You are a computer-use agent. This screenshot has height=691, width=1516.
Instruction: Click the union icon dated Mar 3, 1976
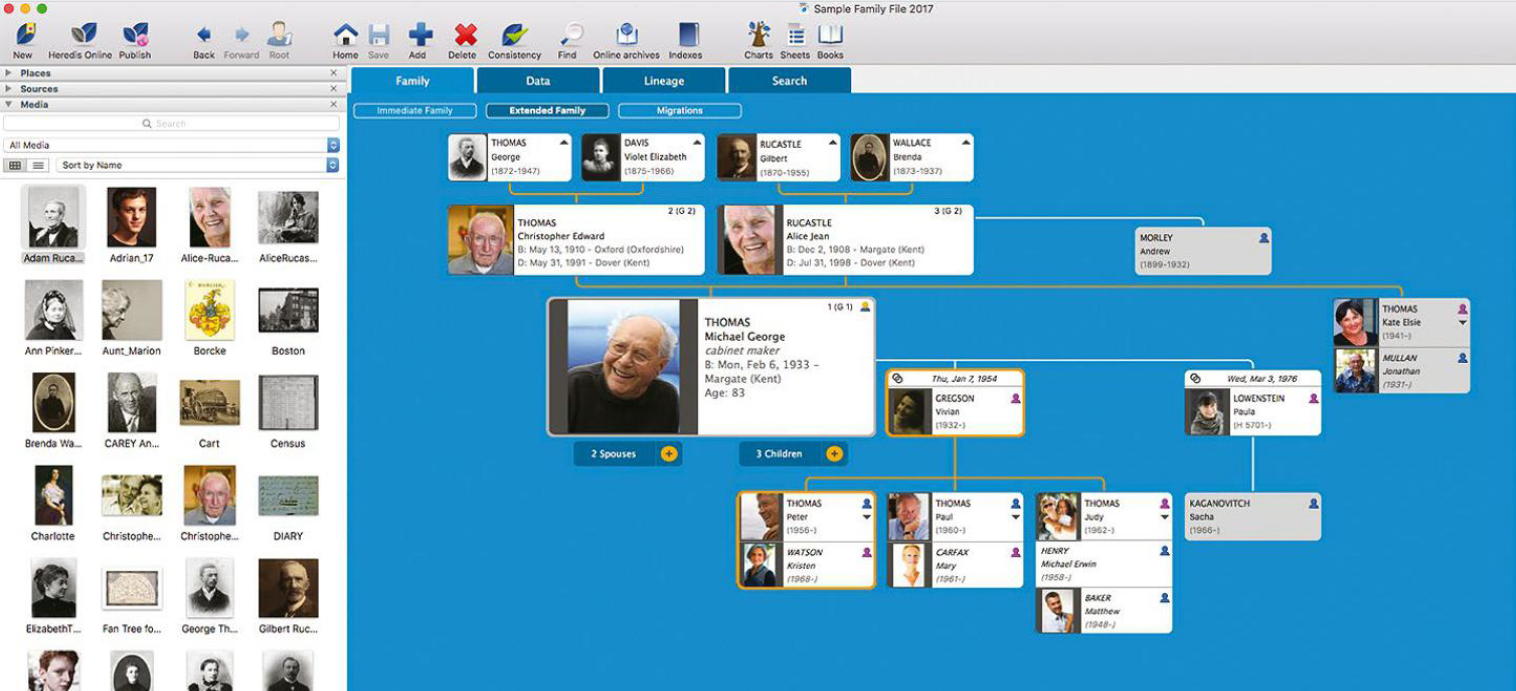(1196, 379)
